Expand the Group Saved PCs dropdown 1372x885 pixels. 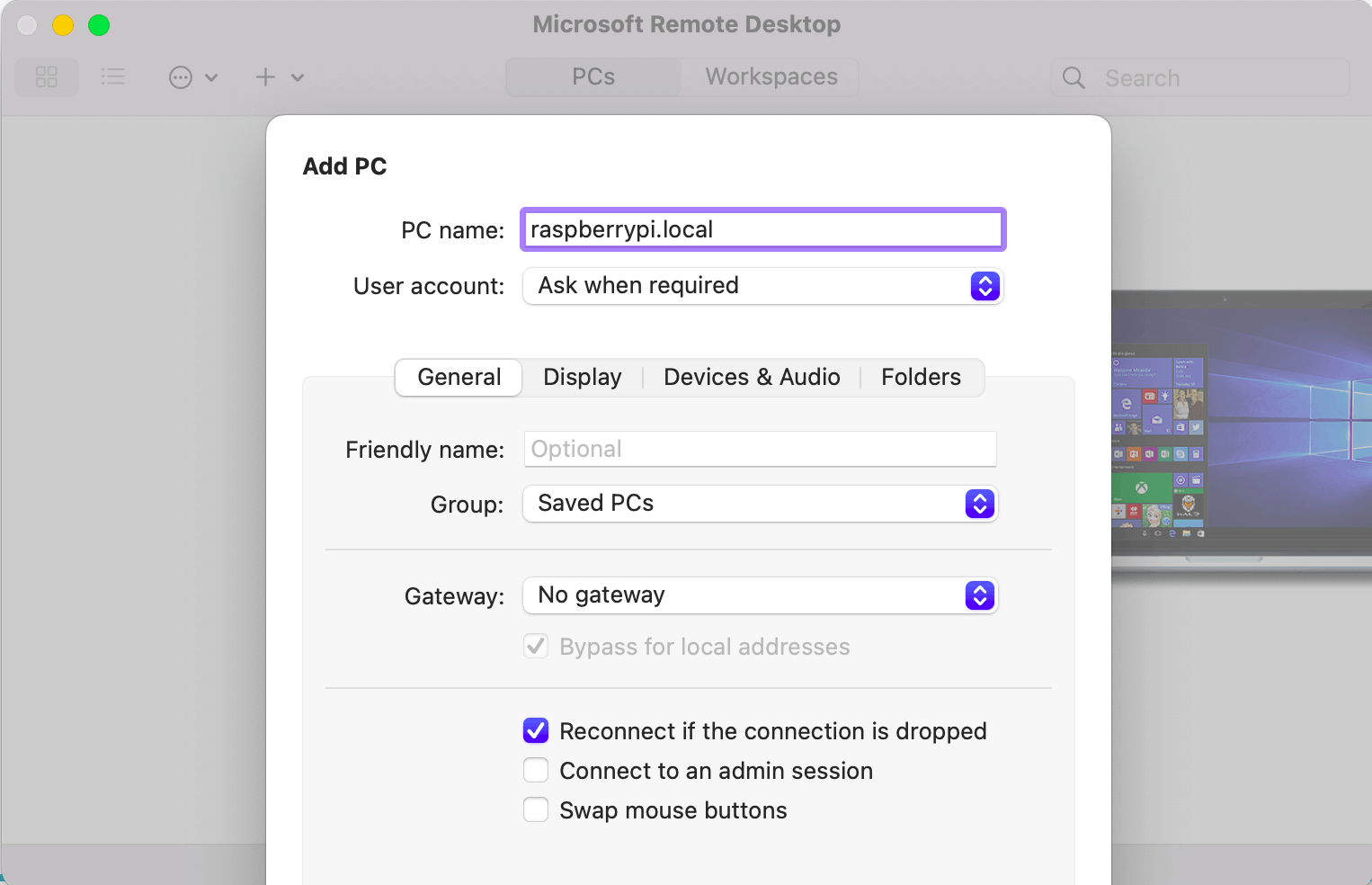click(x=760, y=504)
